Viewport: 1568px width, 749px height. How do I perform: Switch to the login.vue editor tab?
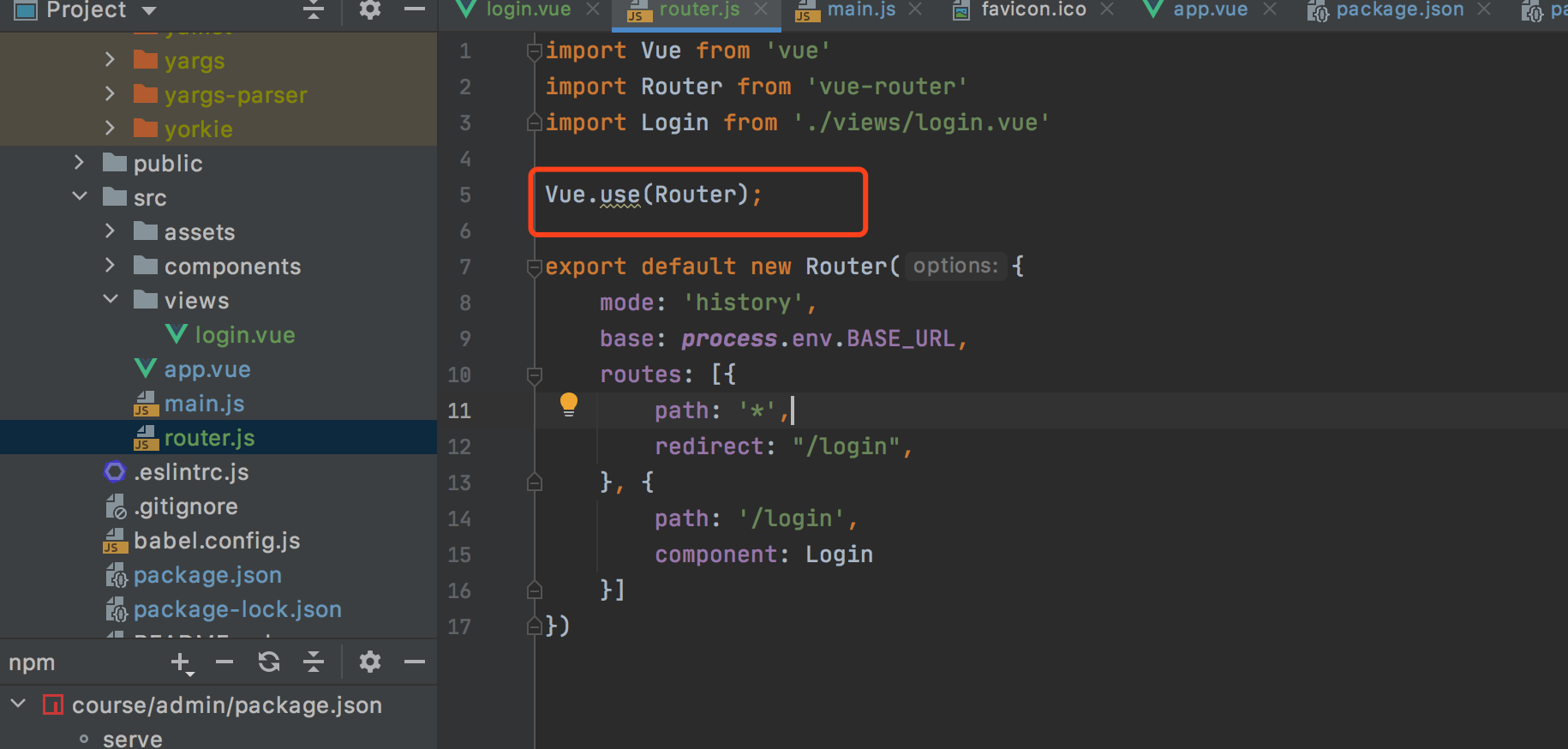[x=528, y=9]
